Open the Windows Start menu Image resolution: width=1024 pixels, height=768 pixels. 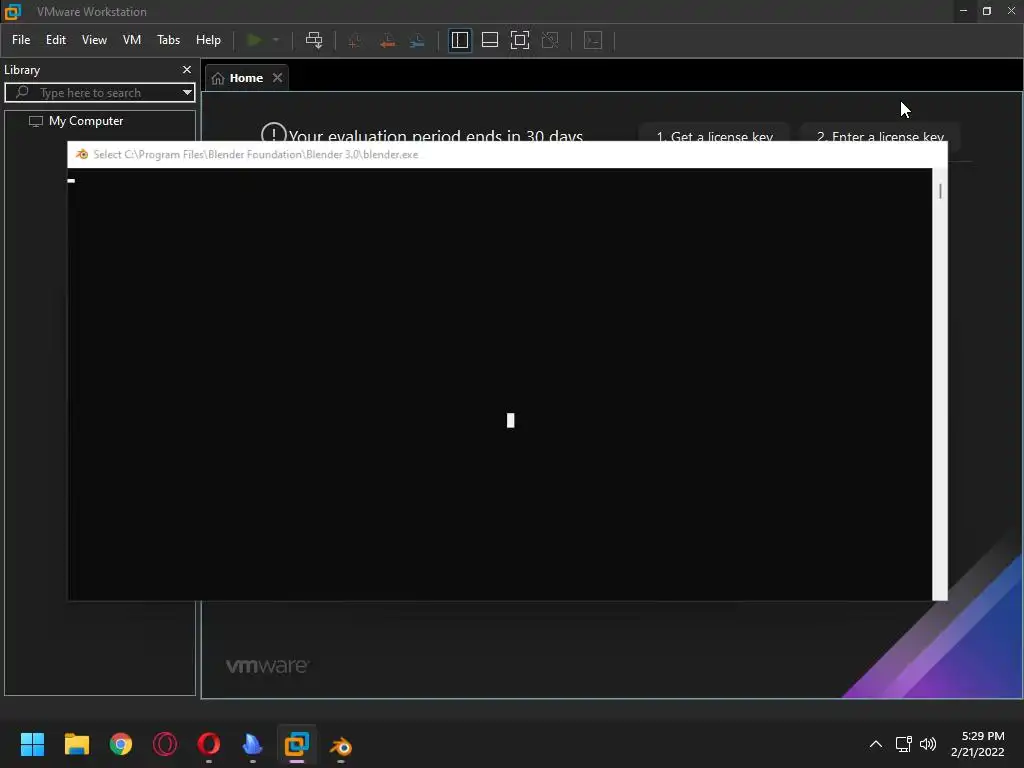32,744
